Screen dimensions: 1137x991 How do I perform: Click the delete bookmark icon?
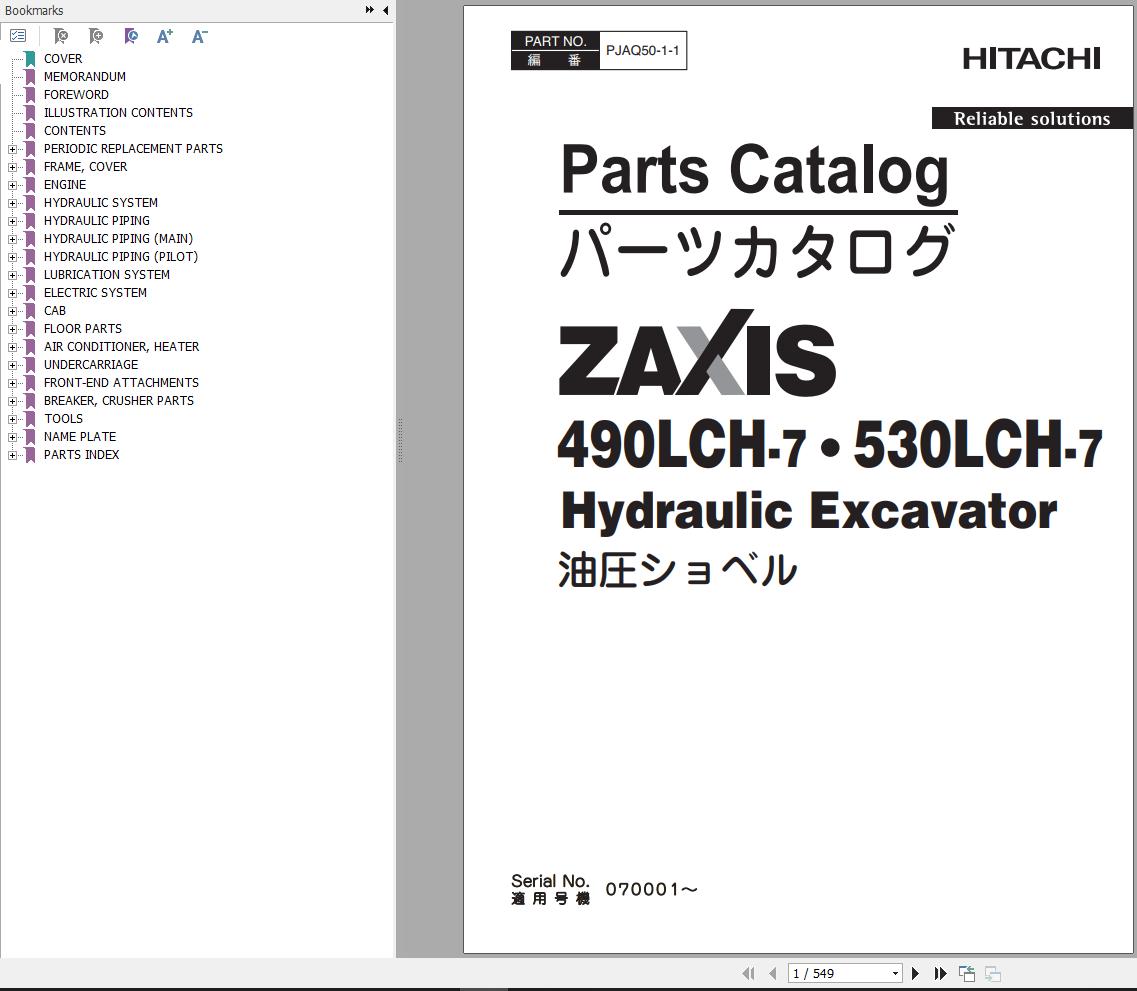pyautogui.click(x=61, y=36)
